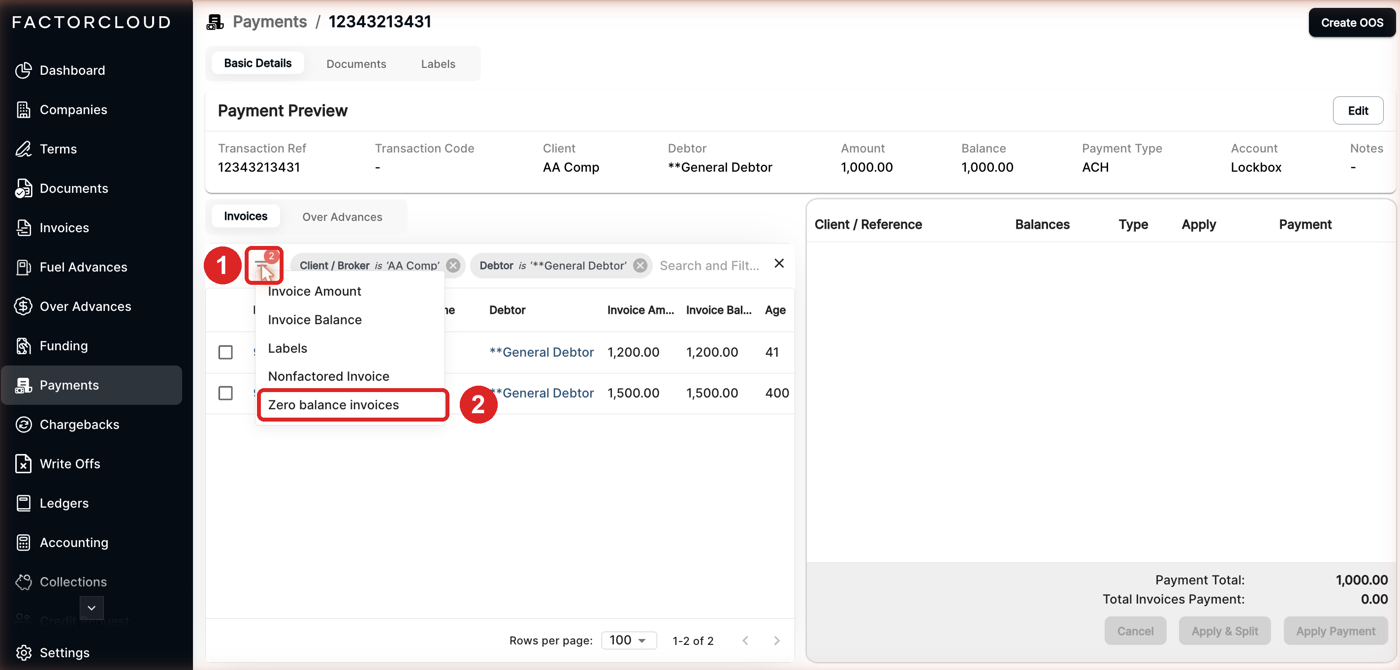Click the Funding sidebar icon

[x=23, y=346]
